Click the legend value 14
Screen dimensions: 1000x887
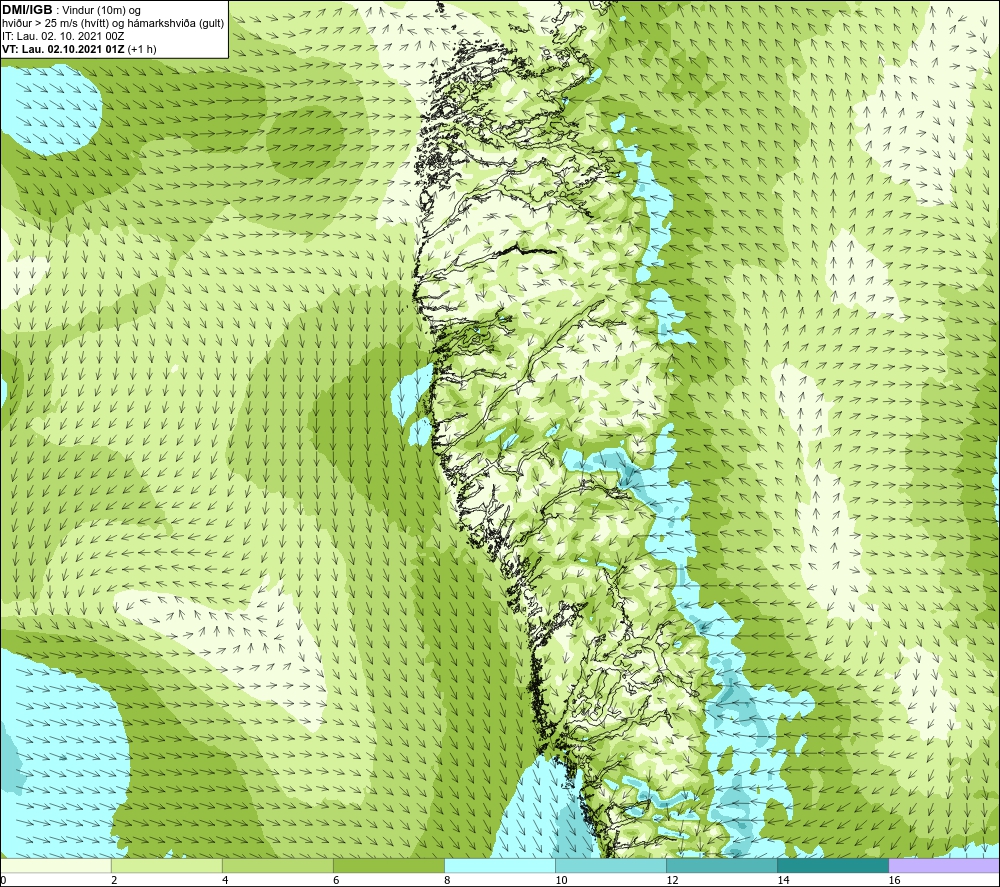(783, 881)
